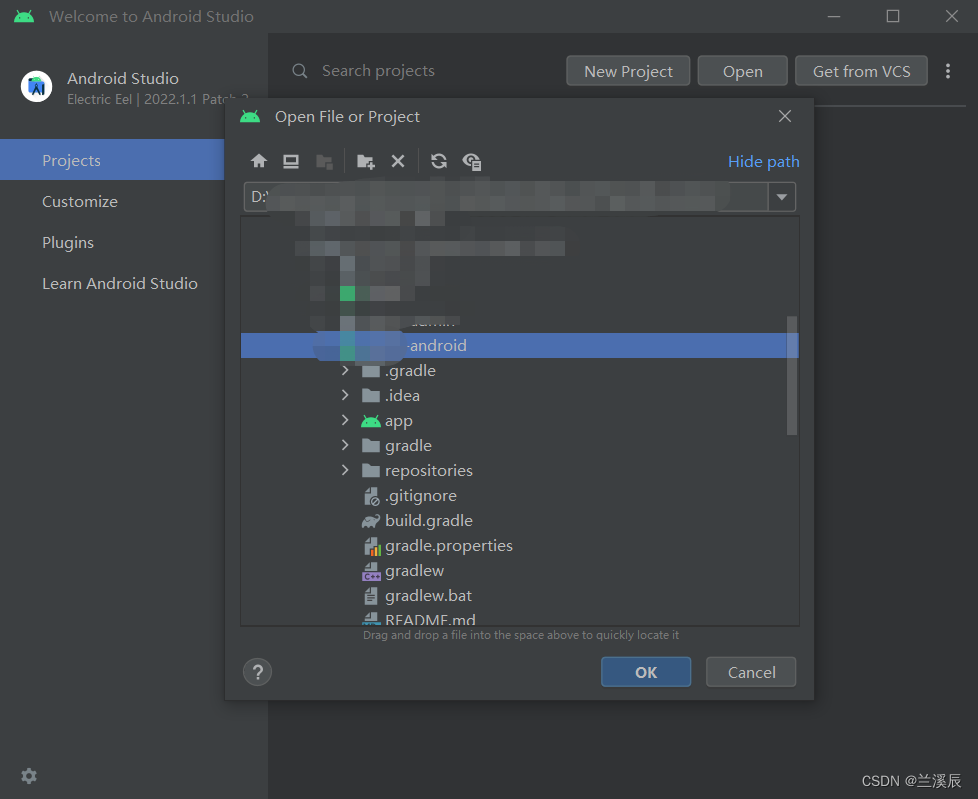Select the gradlew.bat file name
The width and height of the screenshot is (978, 799).
coord(428,596)
